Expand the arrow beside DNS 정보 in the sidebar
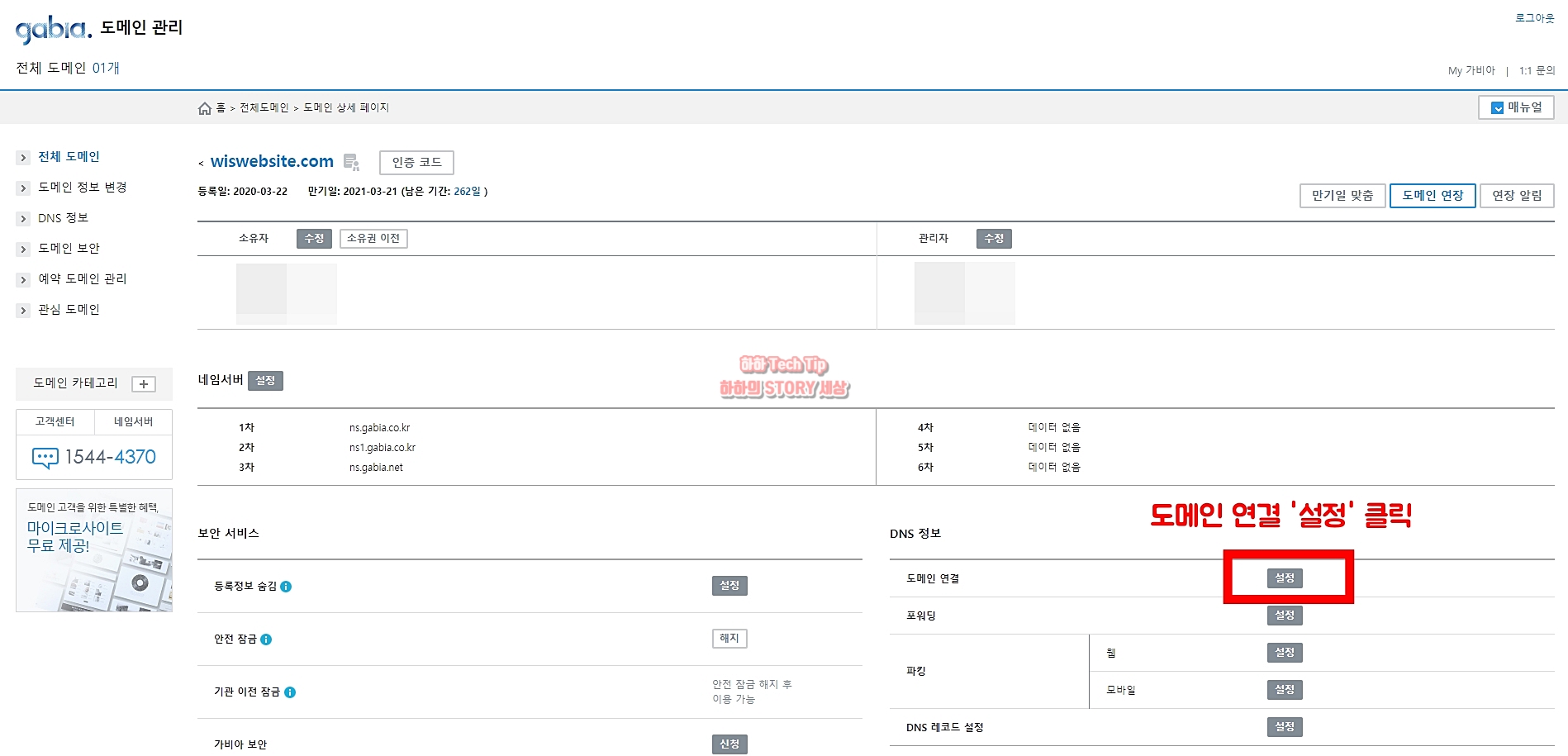The height and width of the screenshot is (756, 1568). (x=23, y=219)
